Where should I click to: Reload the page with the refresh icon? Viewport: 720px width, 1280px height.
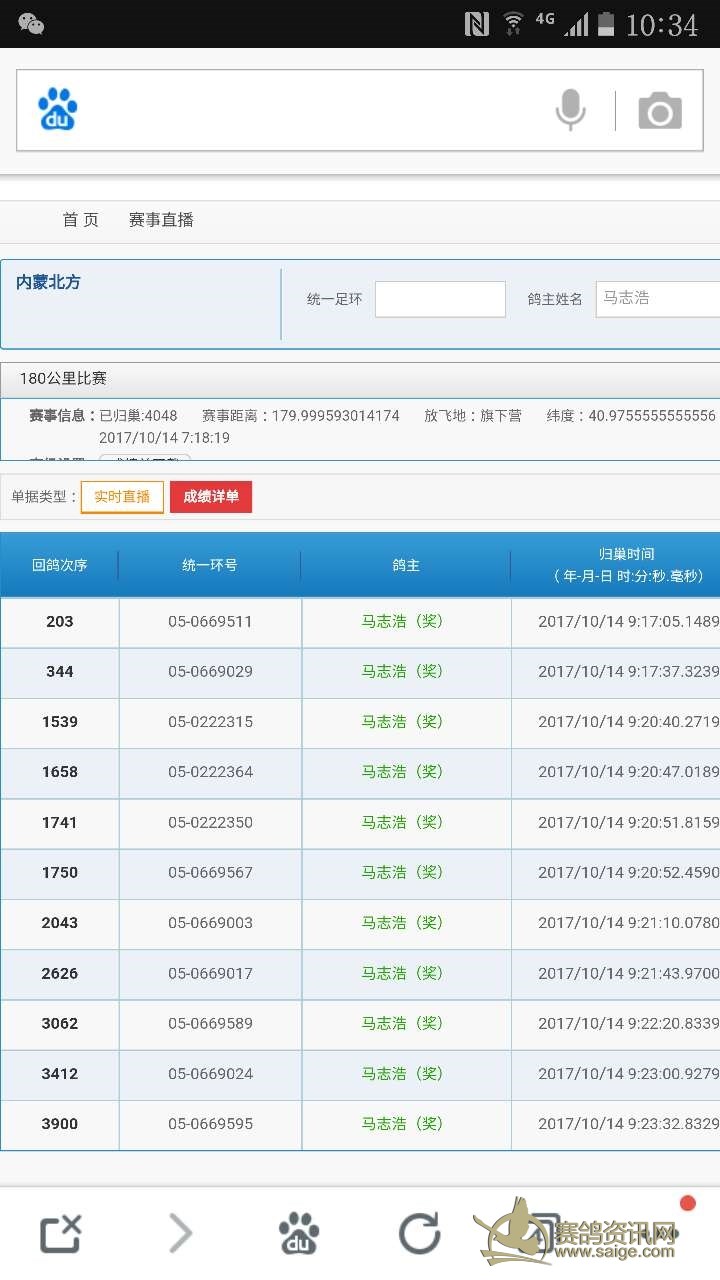[419, 1233]
